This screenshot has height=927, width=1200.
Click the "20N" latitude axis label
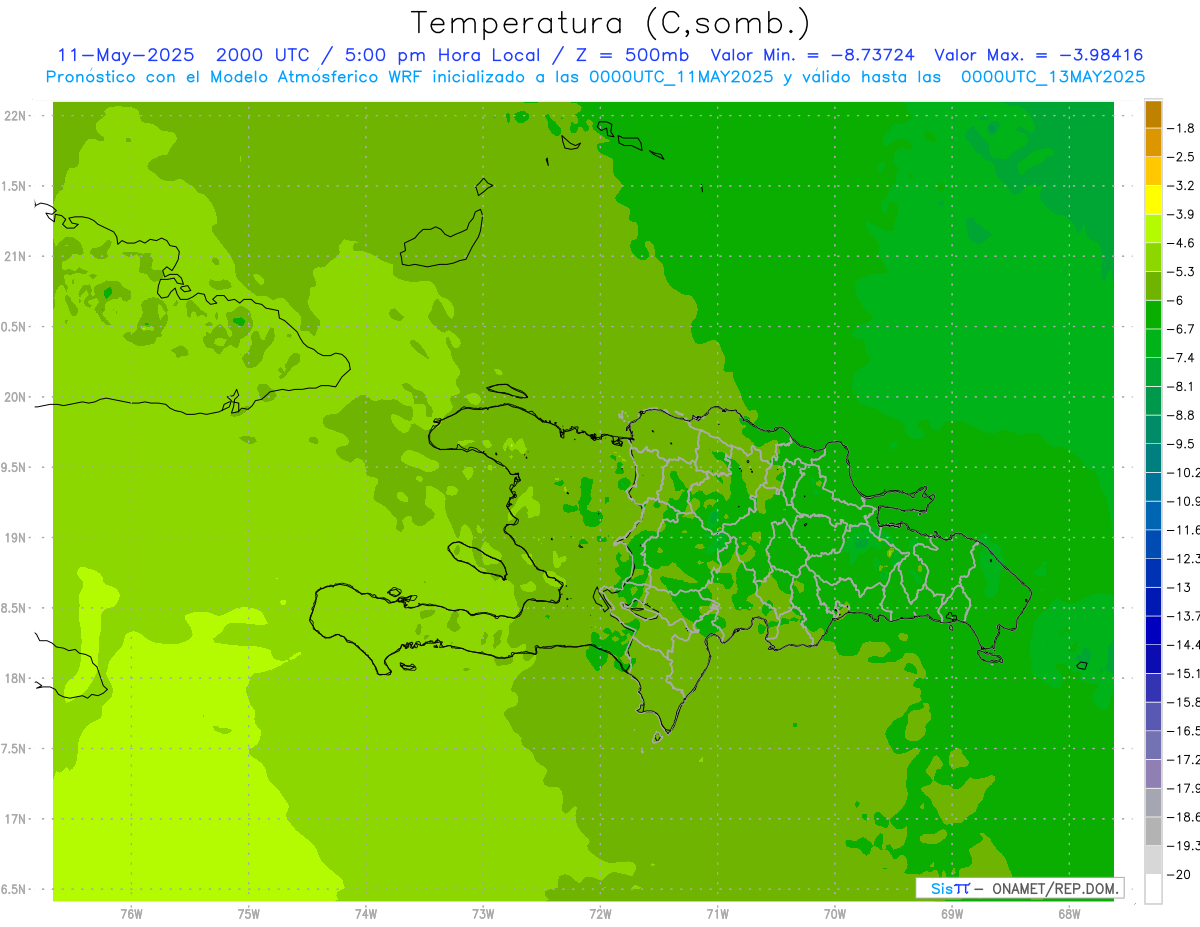click(15, 398)
